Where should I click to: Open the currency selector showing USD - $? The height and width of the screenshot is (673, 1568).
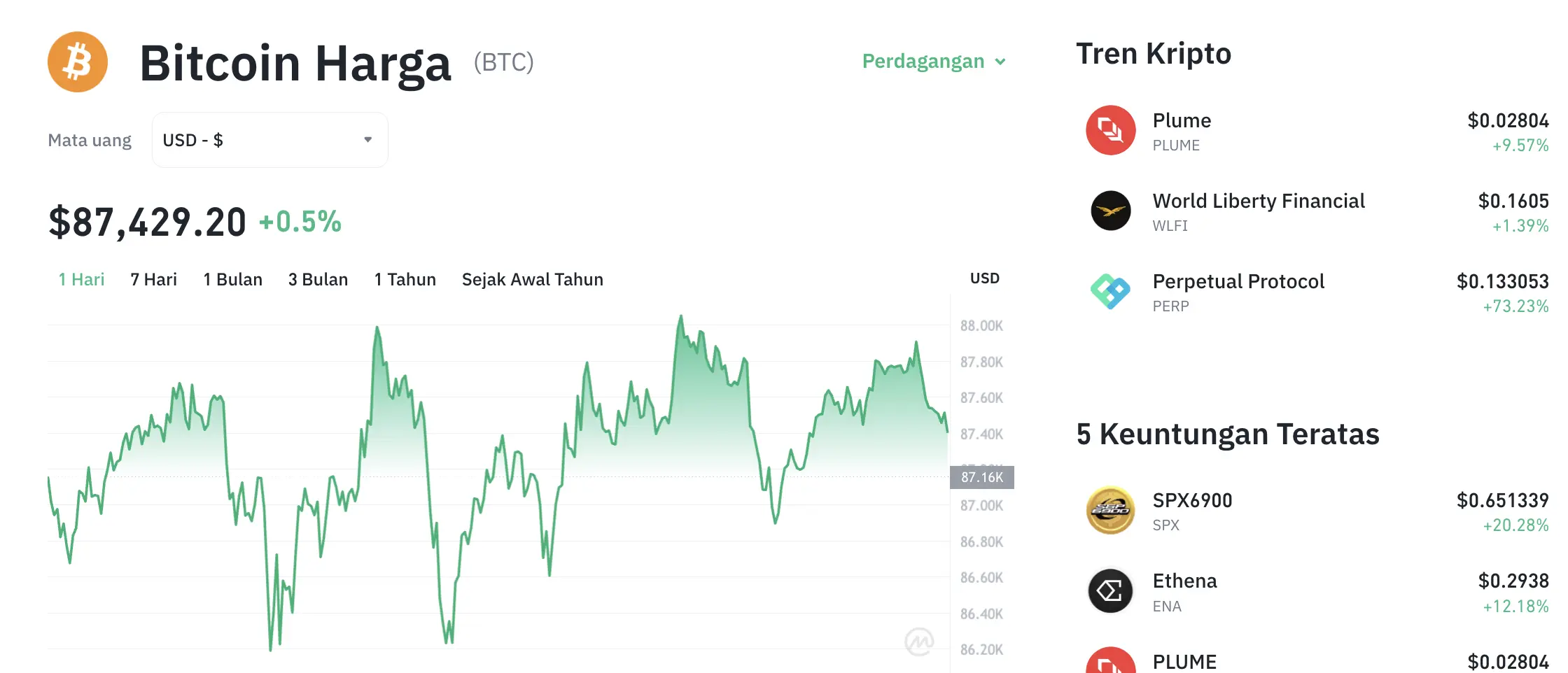pos(269,139)
